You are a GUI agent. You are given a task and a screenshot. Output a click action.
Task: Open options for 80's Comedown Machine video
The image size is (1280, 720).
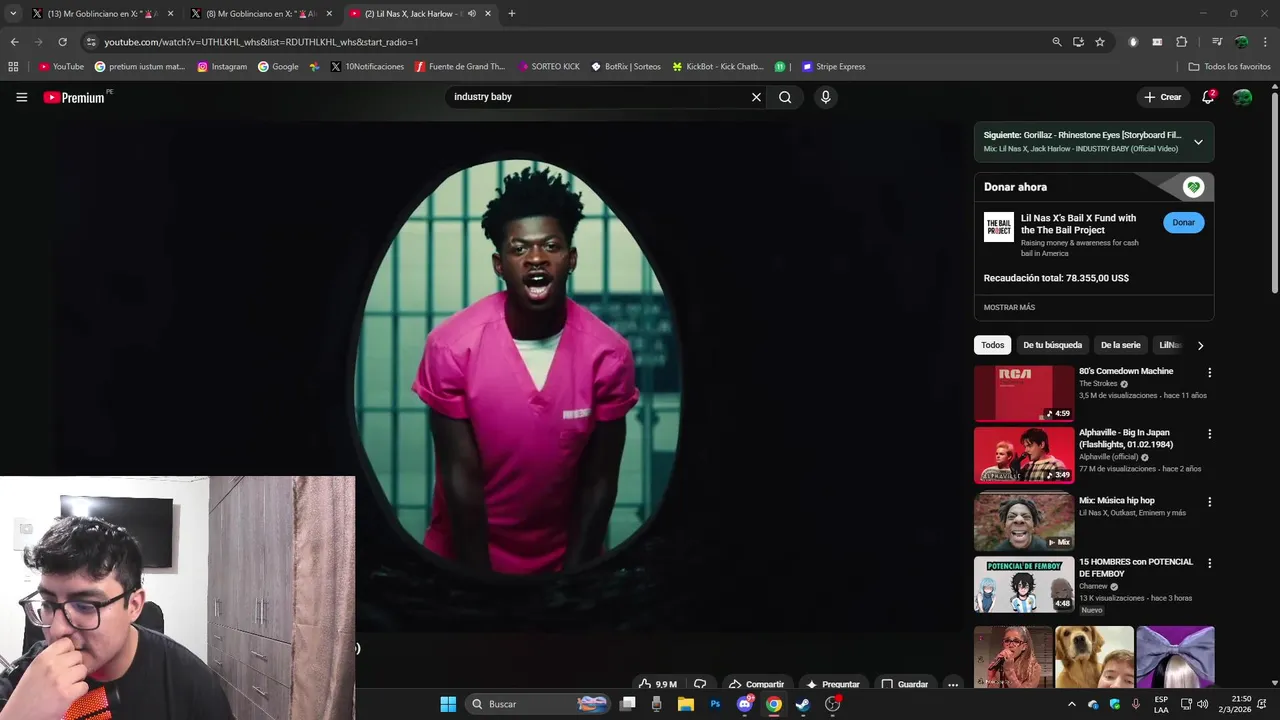(x=1209, y=372)
